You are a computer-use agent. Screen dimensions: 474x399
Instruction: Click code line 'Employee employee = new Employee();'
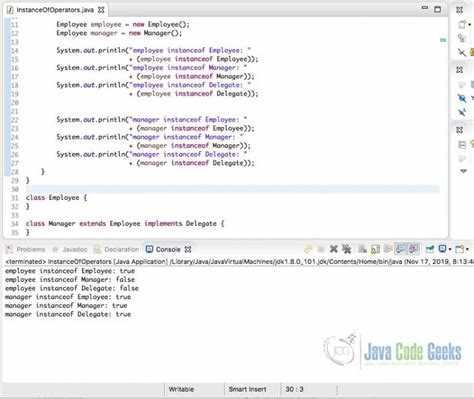click(x=123, y=24)
